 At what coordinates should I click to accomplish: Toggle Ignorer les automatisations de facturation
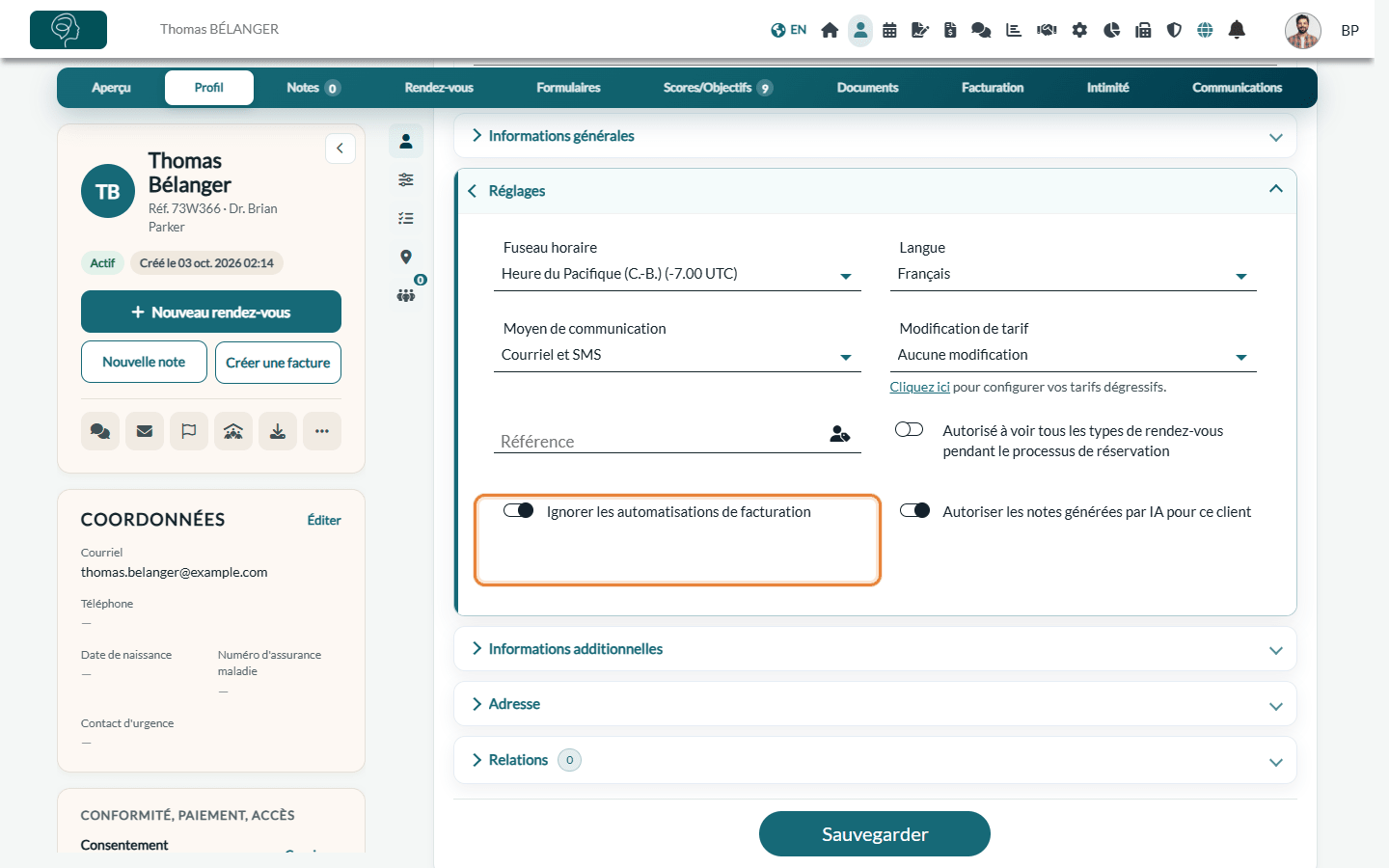click(519, 510)
